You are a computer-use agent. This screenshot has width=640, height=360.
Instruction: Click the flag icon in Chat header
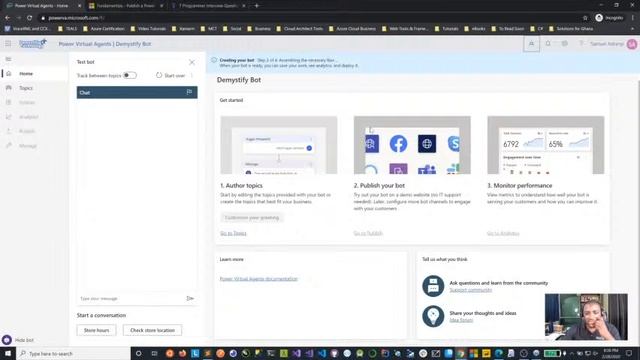tap(189, 92)
